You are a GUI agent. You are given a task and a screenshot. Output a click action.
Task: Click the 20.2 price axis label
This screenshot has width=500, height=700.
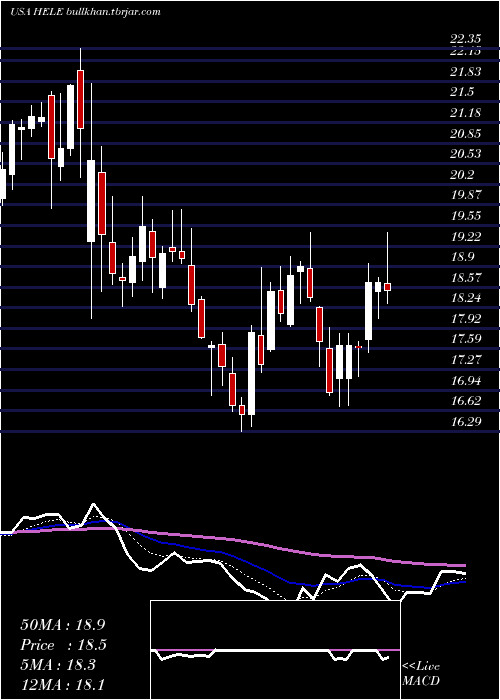pyautogui.click(x=462, y=174)
